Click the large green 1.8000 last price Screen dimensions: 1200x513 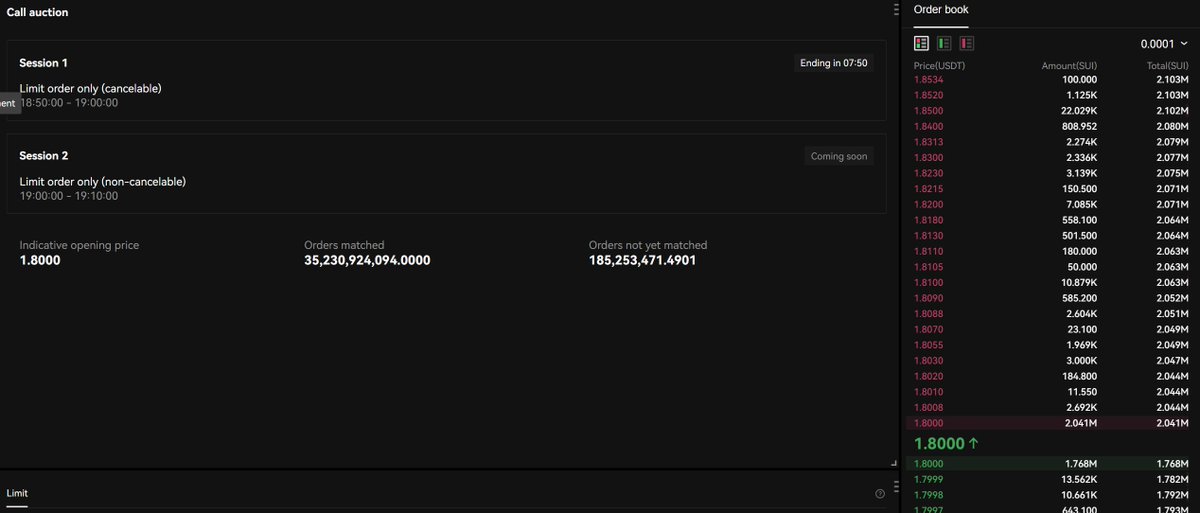click(939, 443)
